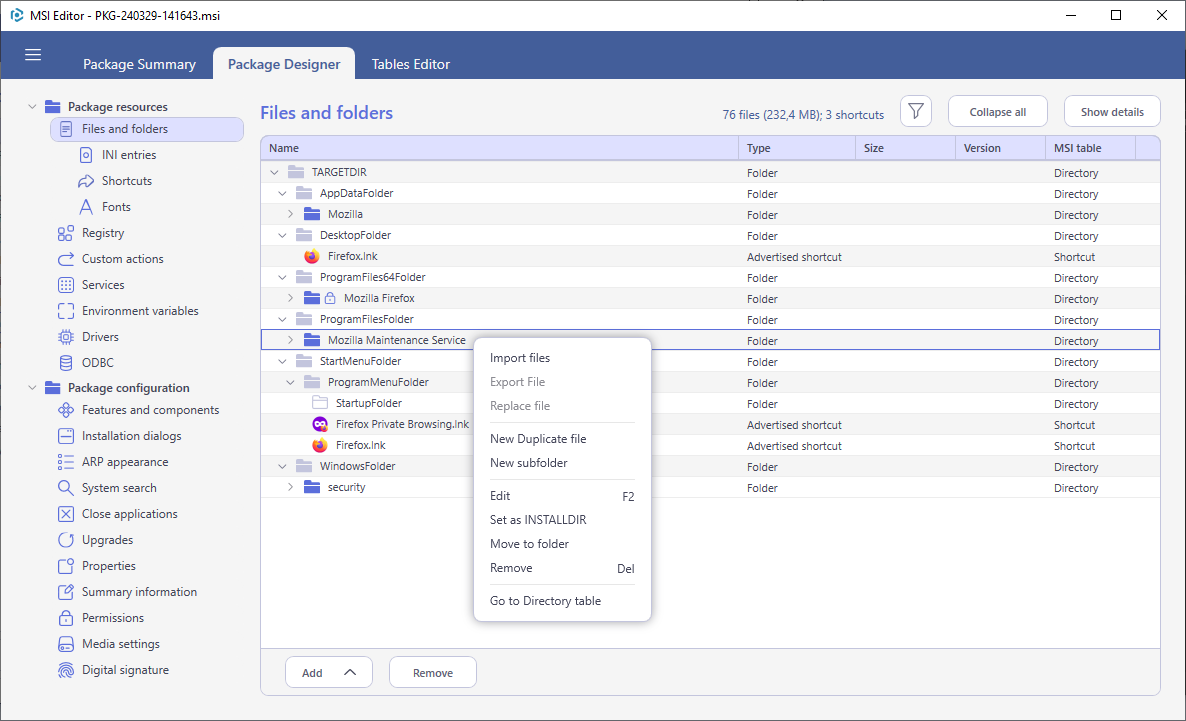1186x721 pixels.
Task: Select the StartupFolder row
Action: pyautogui.click(x=709, y=403)
